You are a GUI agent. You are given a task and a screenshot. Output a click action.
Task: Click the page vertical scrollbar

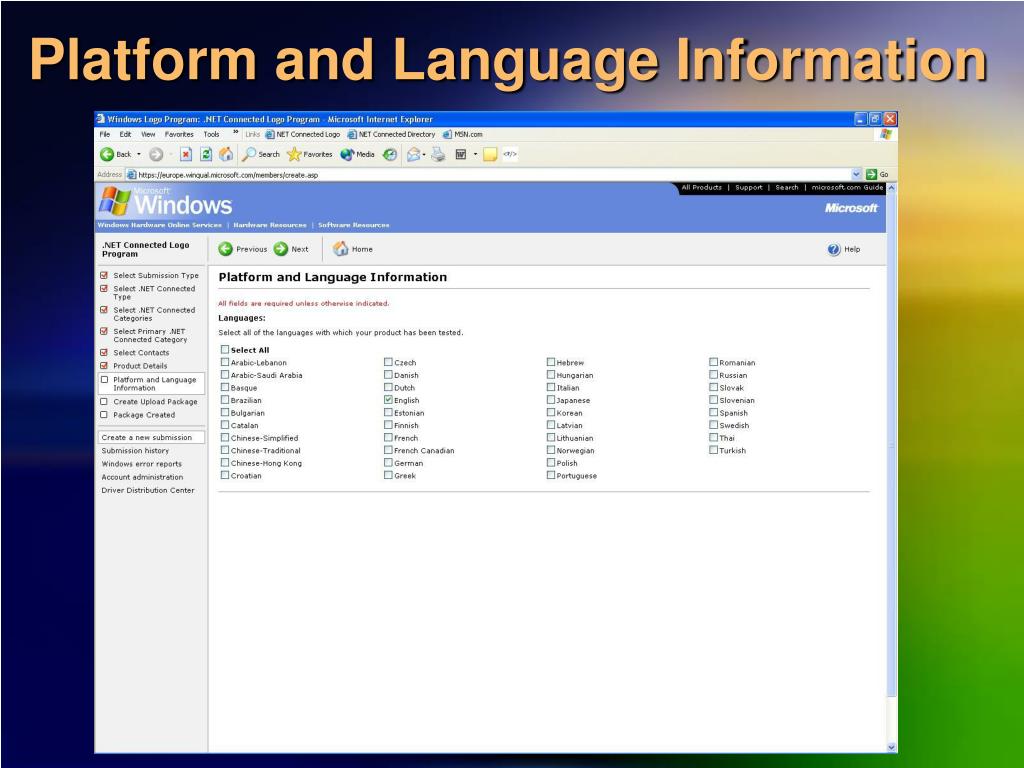(x=891, y=468)
